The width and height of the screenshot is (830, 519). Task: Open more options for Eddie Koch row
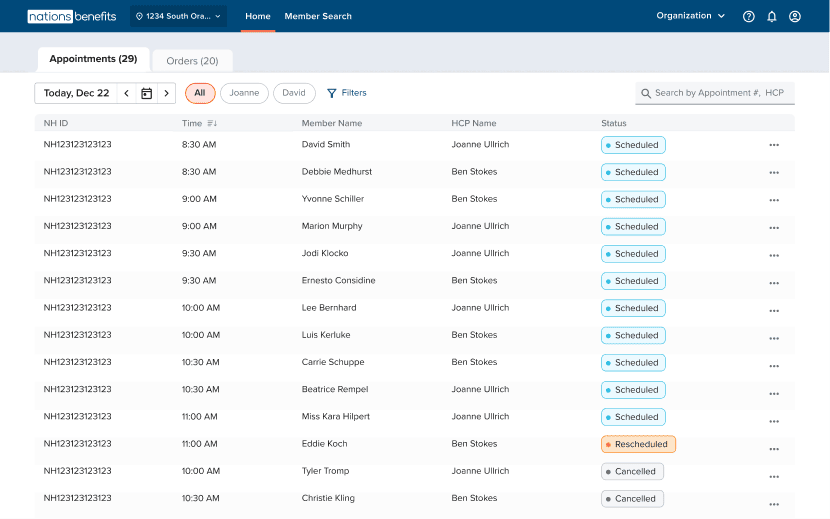tap(774, 449)
